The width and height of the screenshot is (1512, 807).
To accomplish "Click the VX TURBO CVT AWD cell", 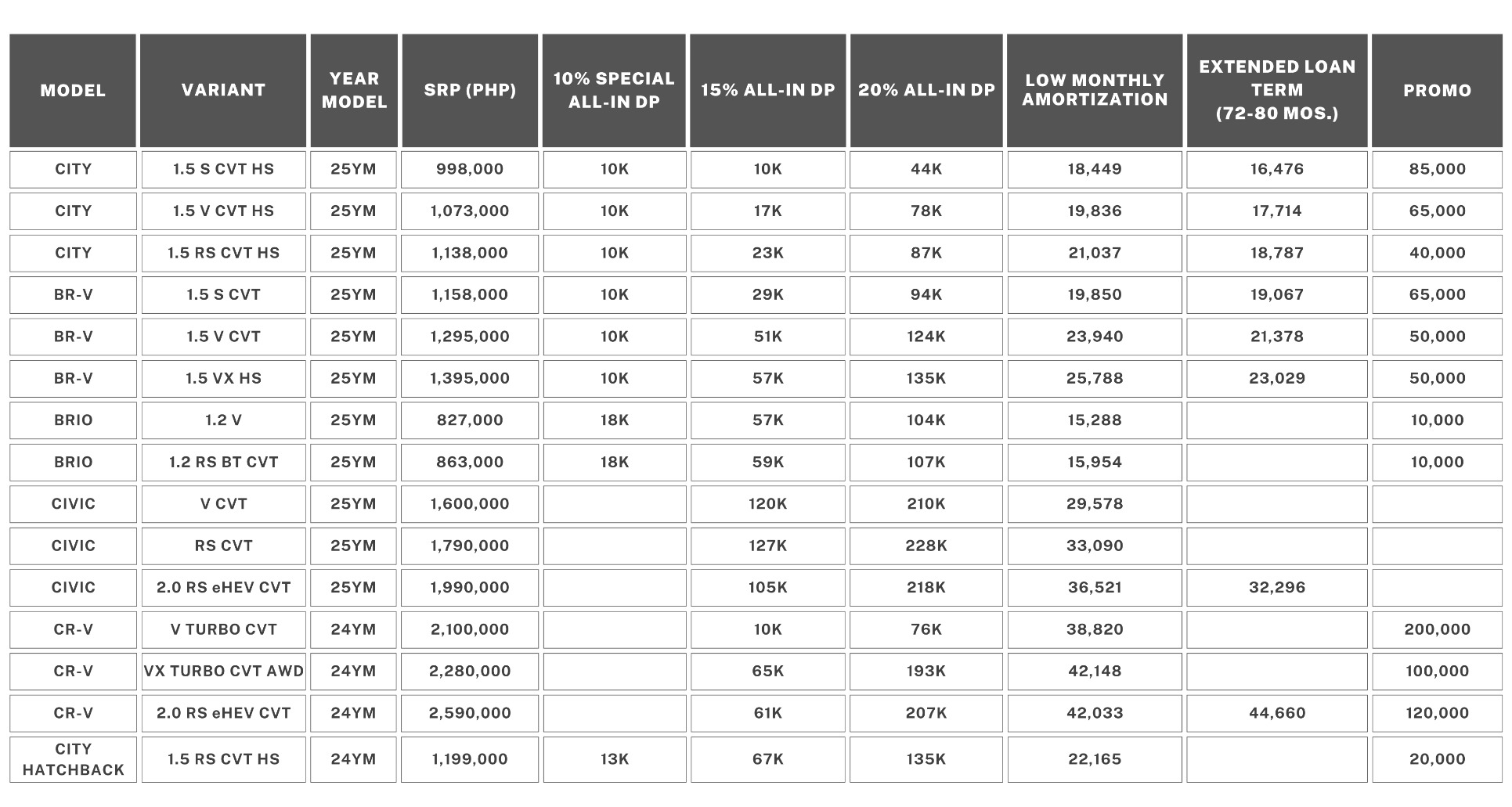I will tap(223, 672).
